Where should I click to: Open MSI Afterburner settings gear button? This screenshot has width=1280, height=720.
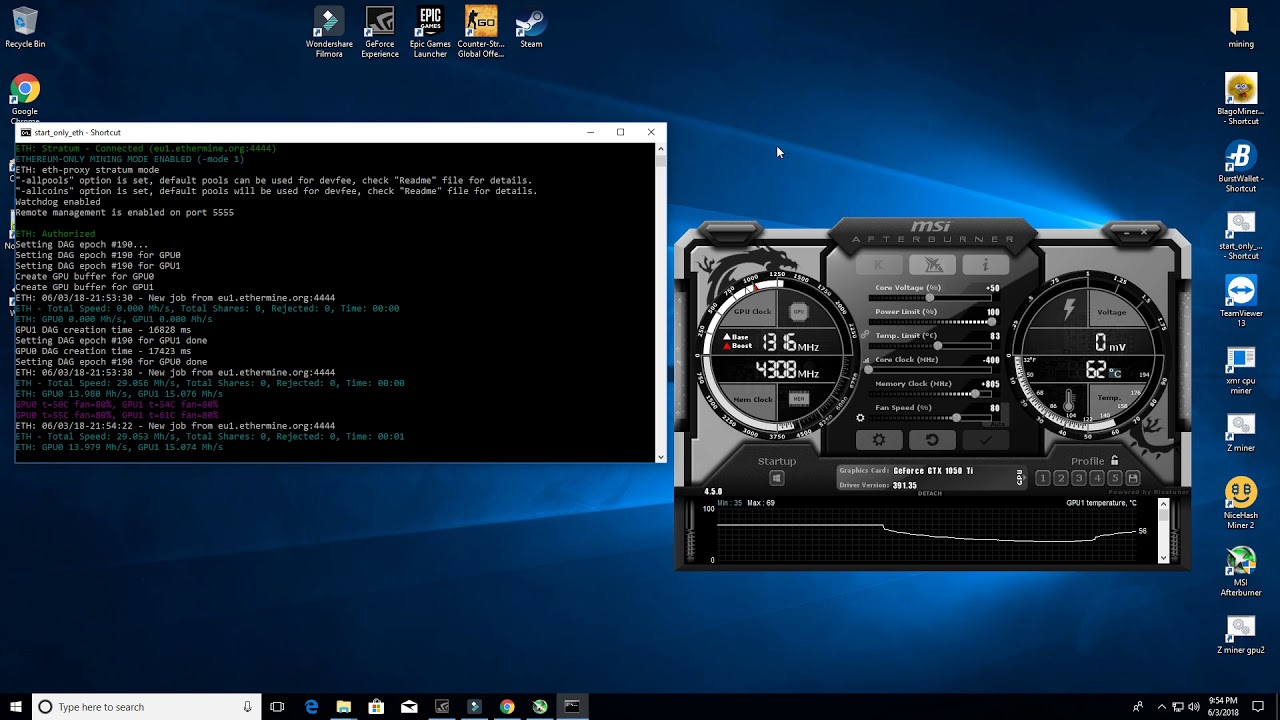tap(879, 440)
